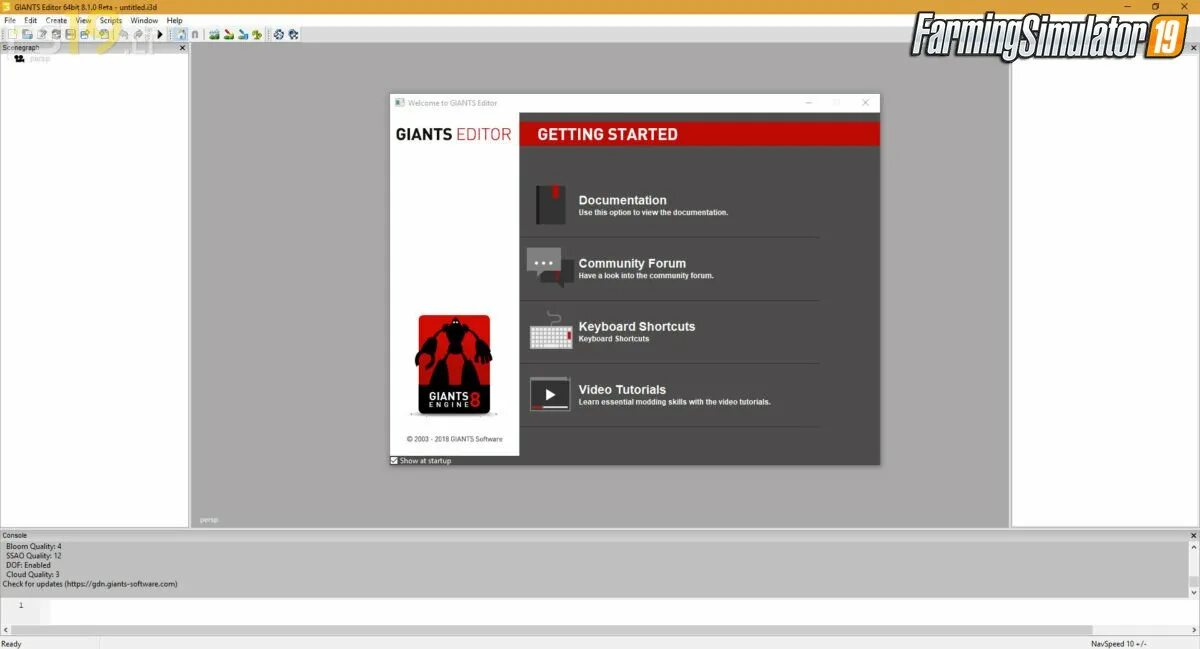The width and height of the screenshot is (1200, 649).
Task: Click the Bloom Quality: 4 console line
Action: coord(34,547)
